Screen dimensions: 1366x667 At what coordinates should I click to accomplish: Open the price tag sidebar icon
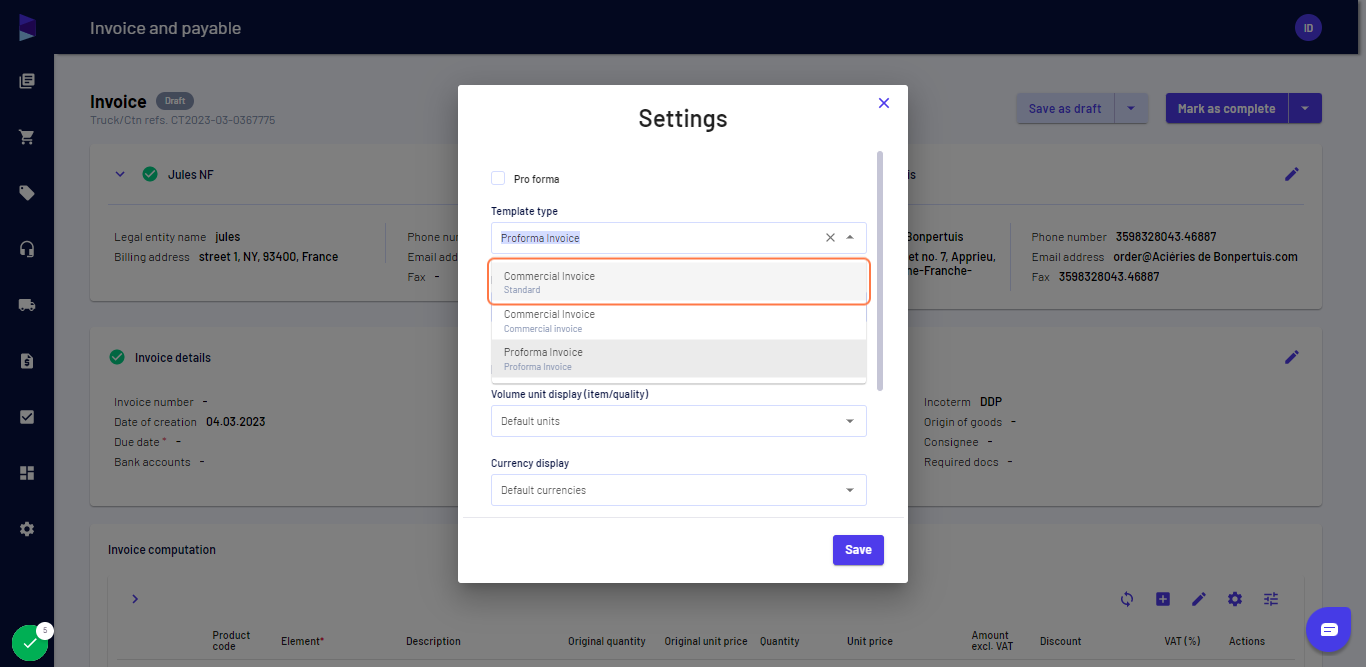pyautogui.click(x=27, y=193)
